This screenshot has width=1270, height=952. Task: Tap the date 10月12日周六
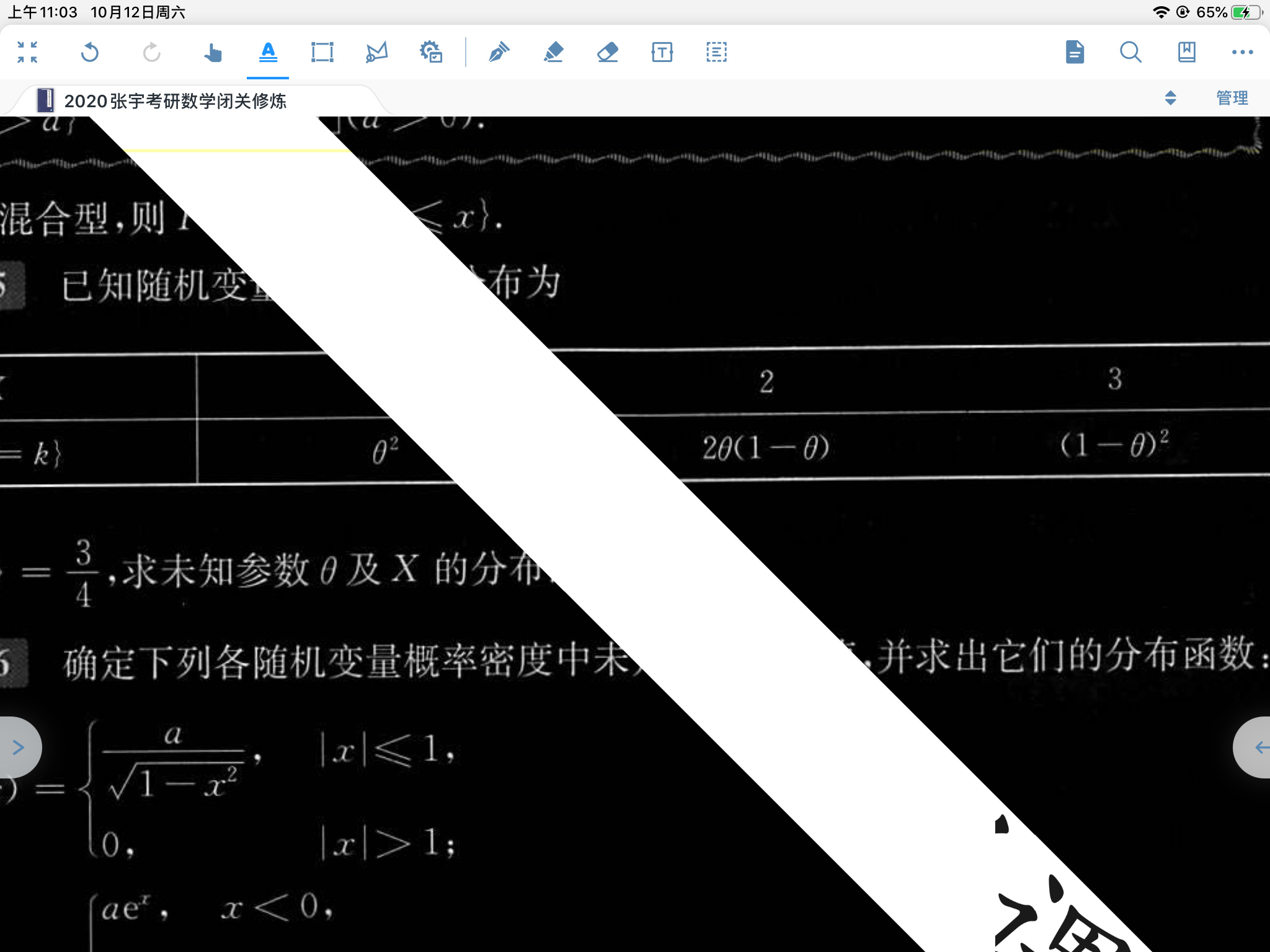click(x=138, y=12)
